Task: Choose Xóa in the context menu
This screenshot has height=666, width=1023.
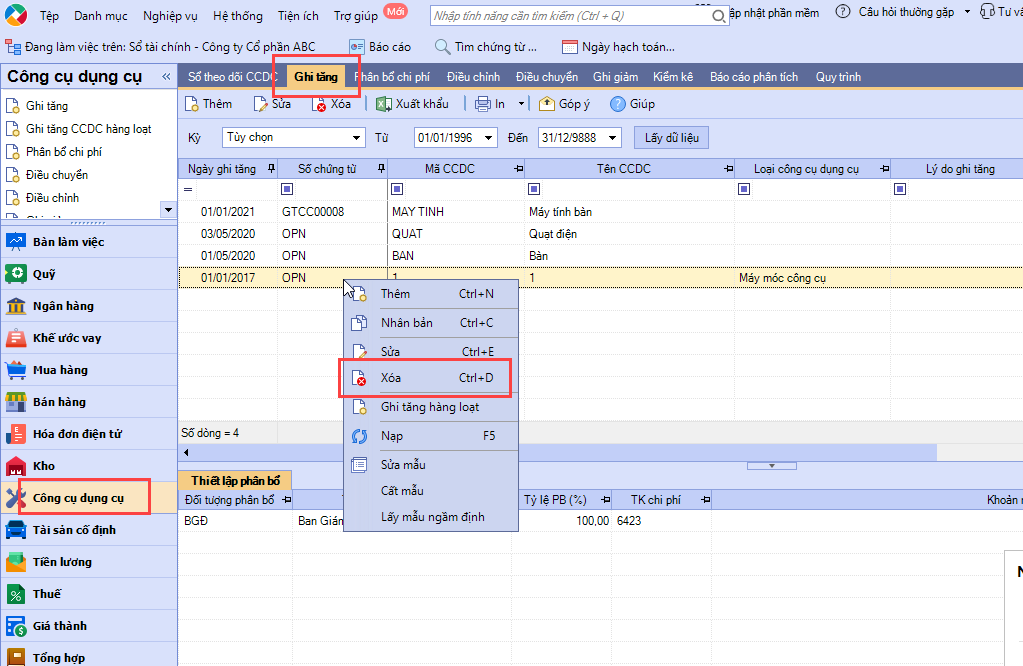Action: 431,378
